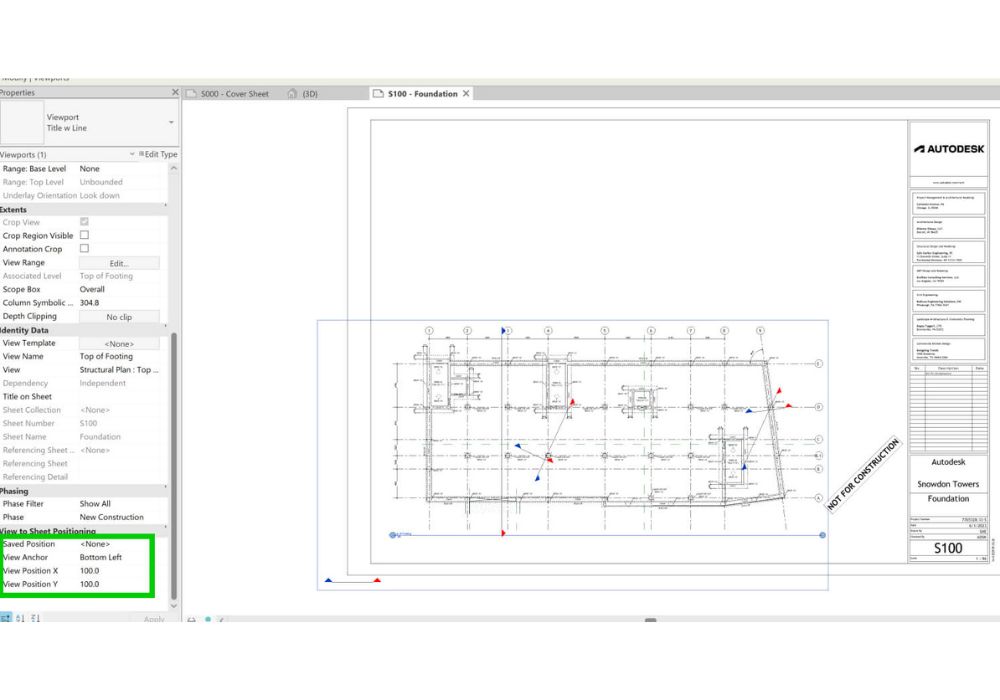Image resolution: width=1000 pixels, height=700 pixels.
Task: Click the 3D view house icon
Action: click(292, 94)
